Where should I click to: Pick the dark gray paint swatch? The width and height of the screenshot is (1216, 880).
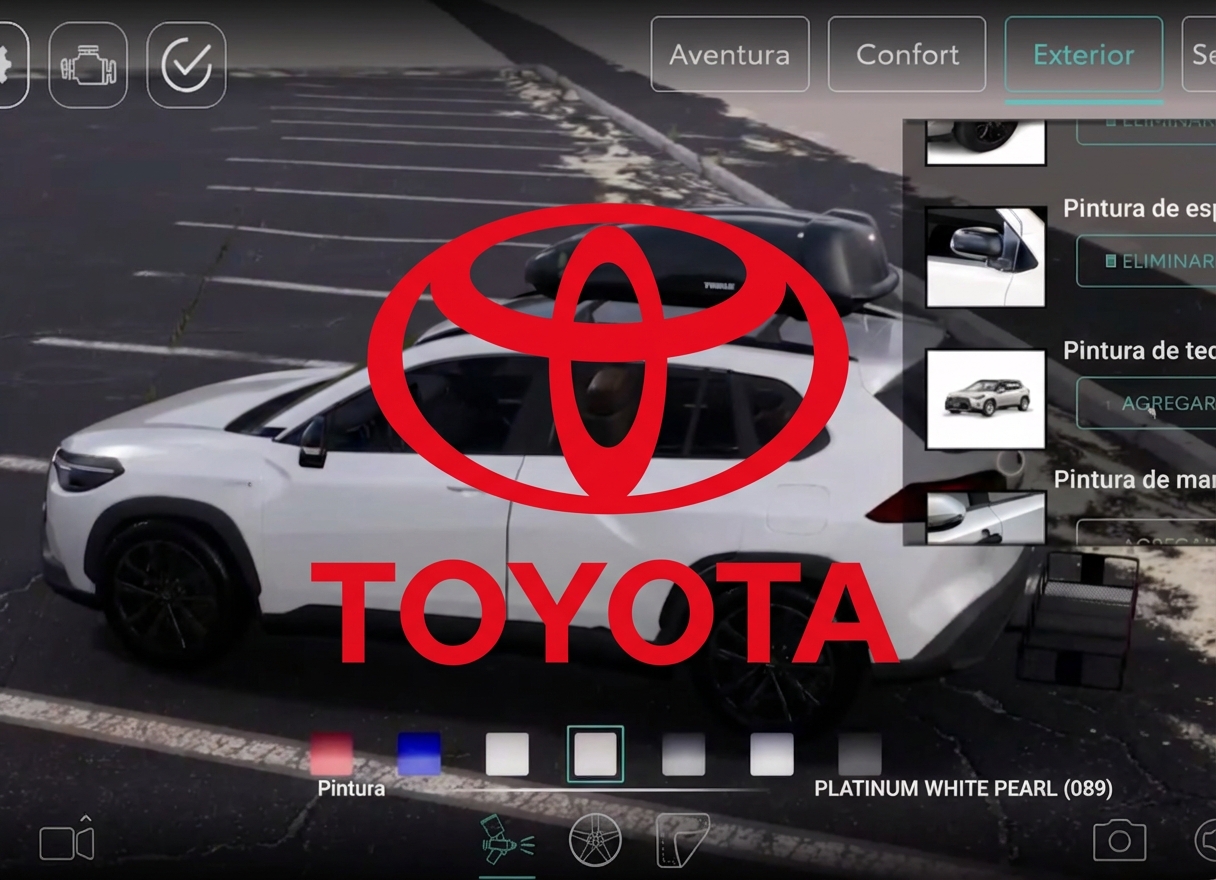(x=859, y=754)
